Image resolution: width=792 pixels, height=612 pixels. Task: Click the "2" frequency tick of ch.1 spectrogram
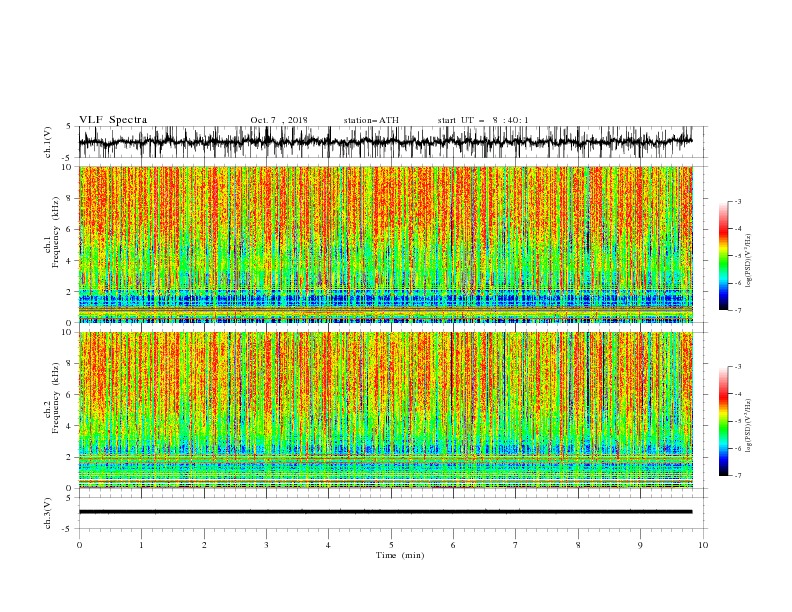(x=70, y=292)
